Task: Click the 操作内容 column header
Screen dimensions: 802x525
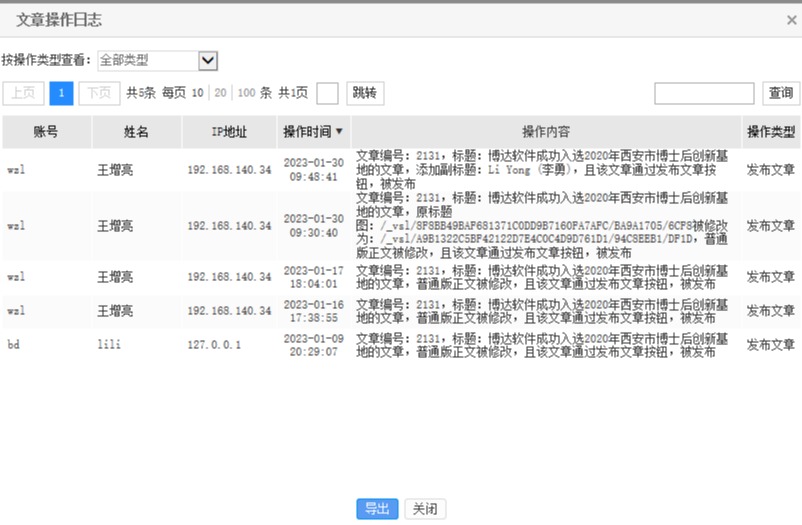Action: click(x=546, y=132)
